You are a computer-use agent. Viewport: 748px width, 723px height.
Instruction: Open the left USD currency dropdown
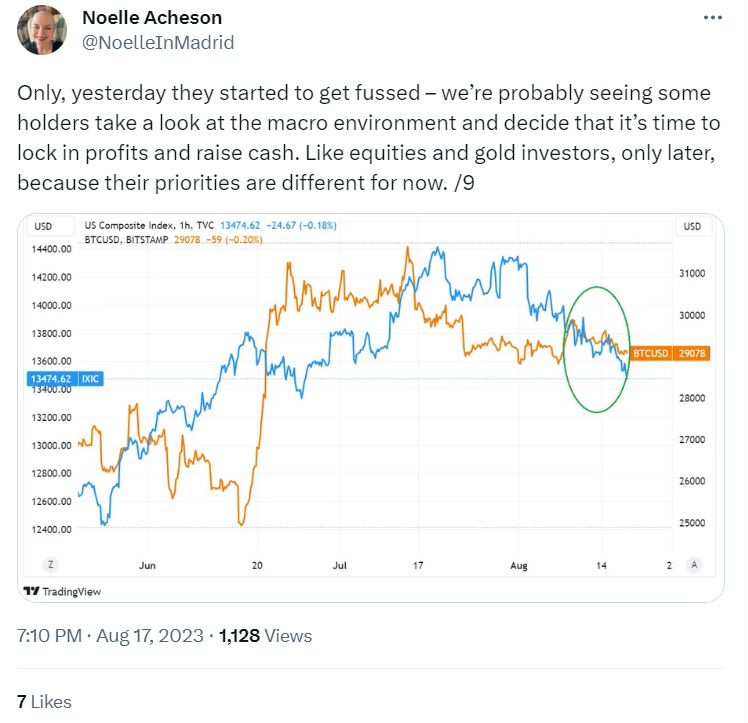point(43,226)
